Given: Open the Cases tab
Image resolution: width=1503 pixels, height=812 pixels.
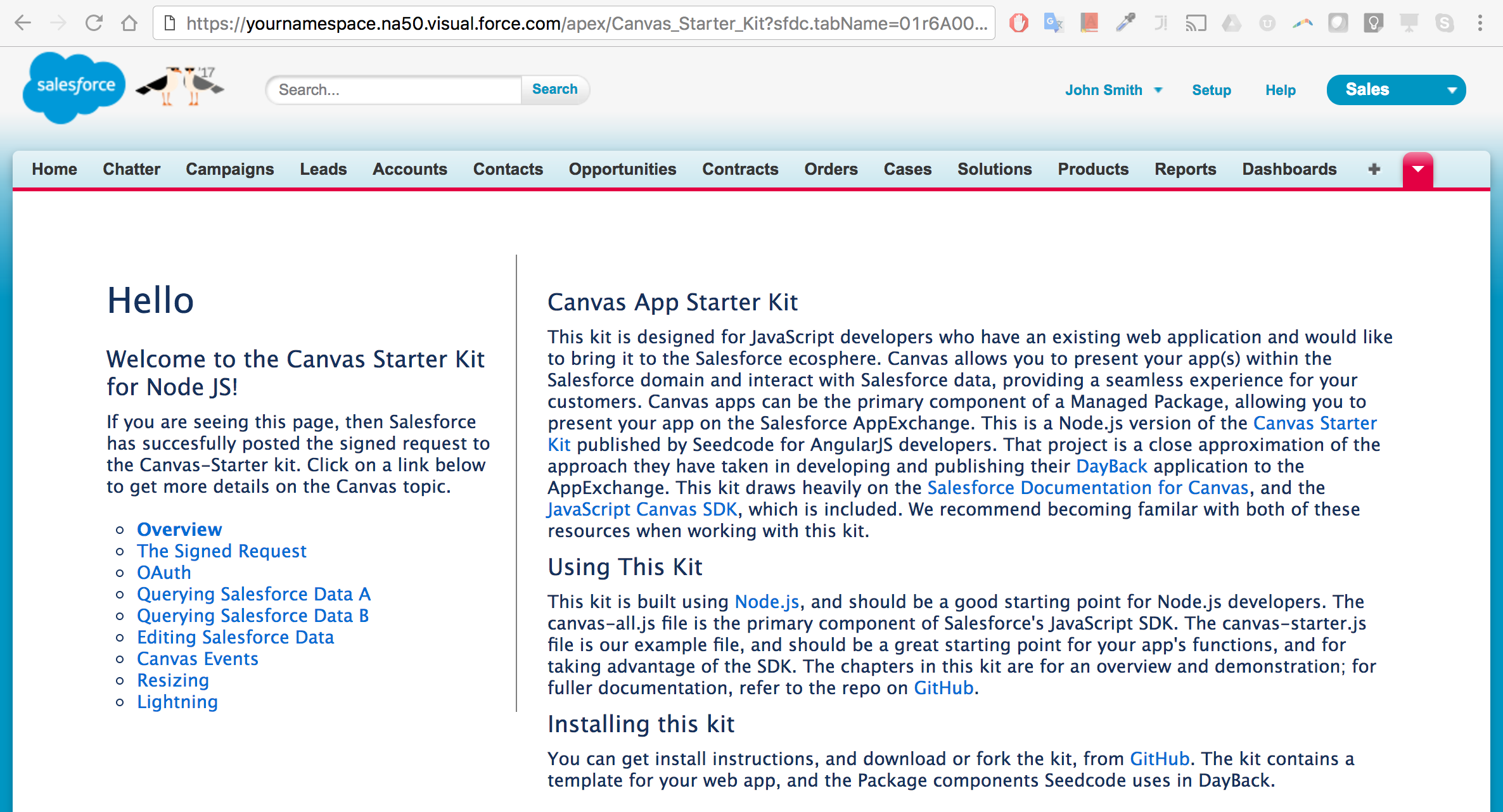Looking at the screenshot, I should tap(908, 169).
